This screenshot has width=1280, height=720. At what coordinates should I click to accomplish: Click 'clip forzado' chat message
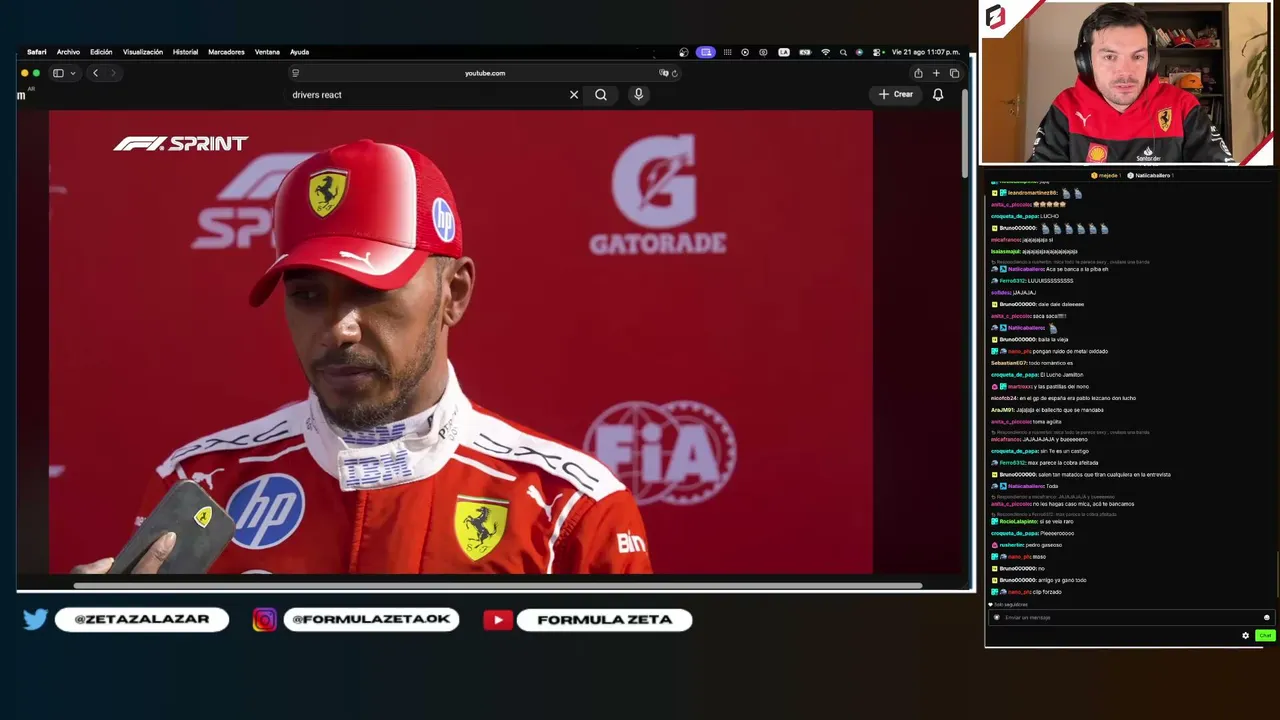pyautogui.click(x=1048, y=592)
